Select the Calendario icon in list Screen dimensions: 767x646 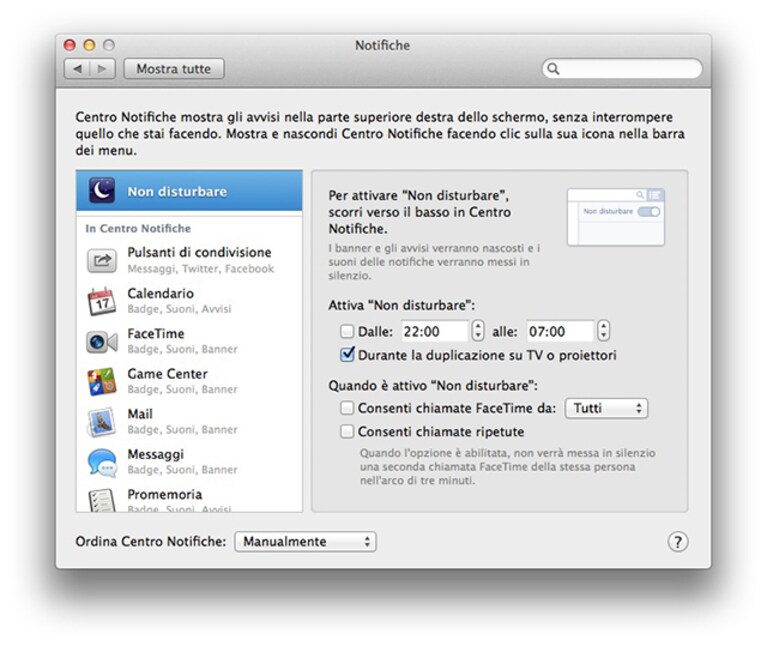(x=102, y=301)
